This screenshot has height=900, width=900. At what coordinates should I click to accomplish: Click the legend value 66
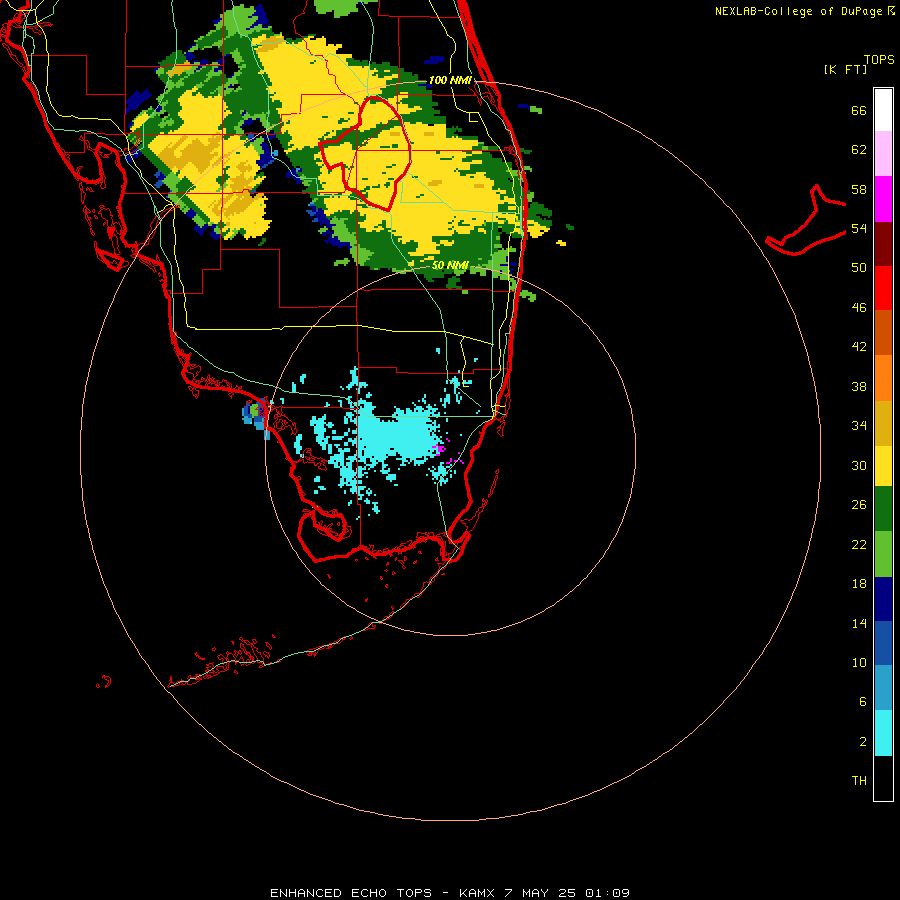pyautogui.click(x=859, y=110)
